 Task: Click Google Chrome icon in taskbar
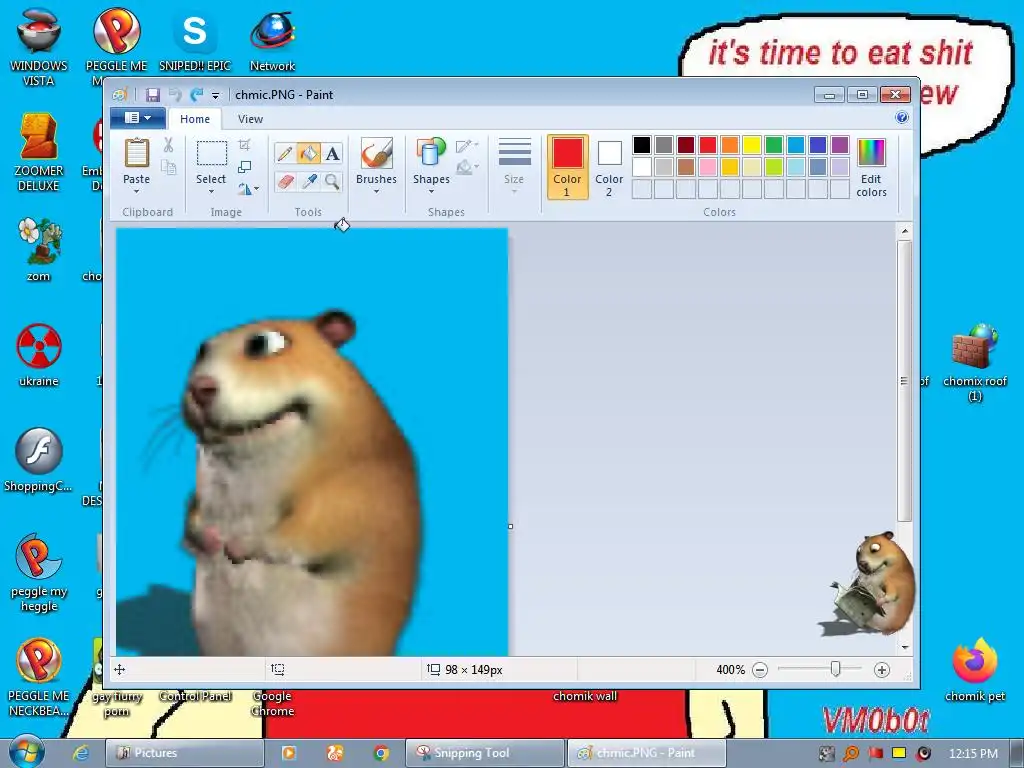(x=381, y=753)
